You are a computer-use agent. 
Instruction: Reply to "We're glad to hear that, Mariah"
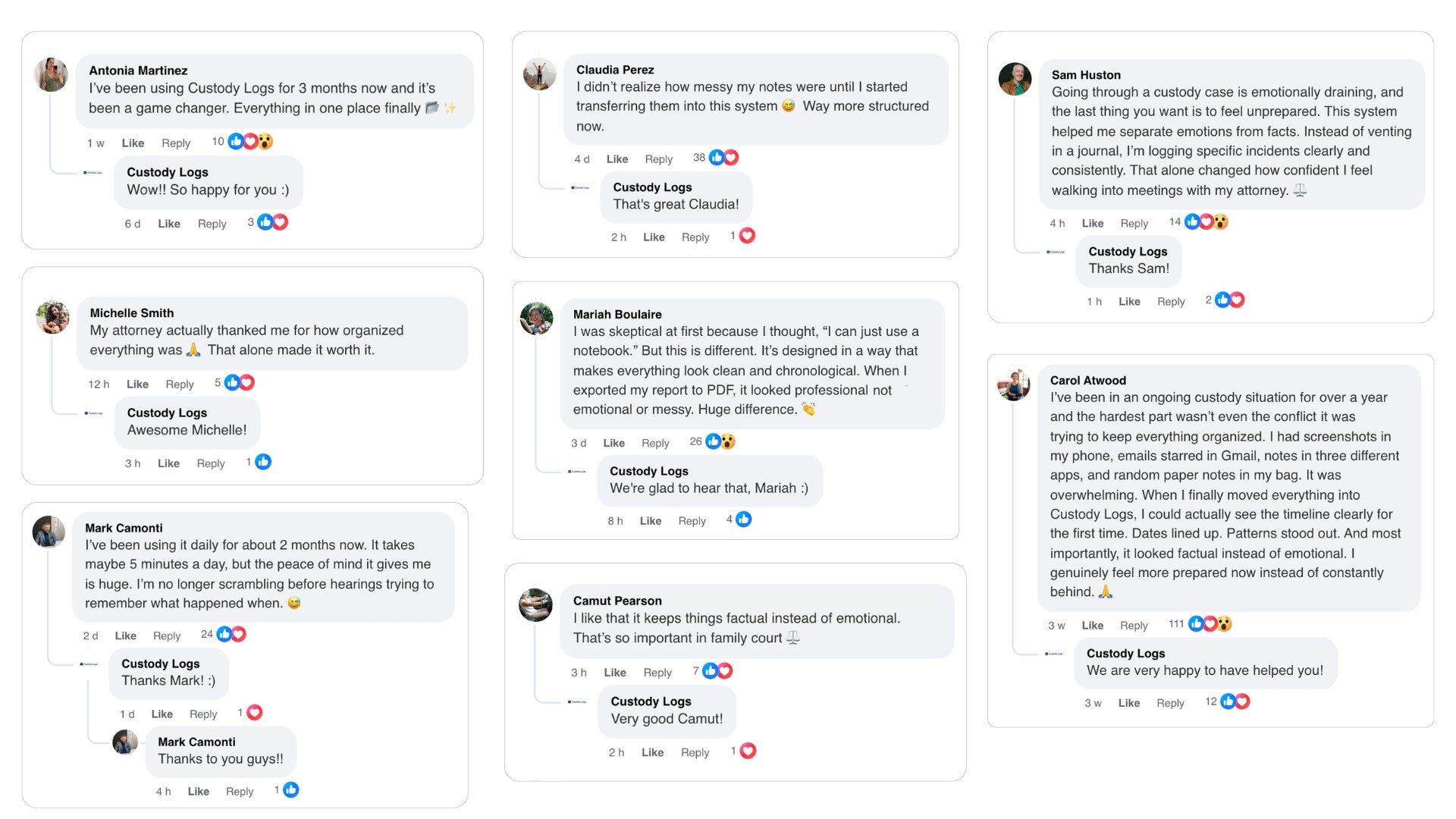(692, 521)
